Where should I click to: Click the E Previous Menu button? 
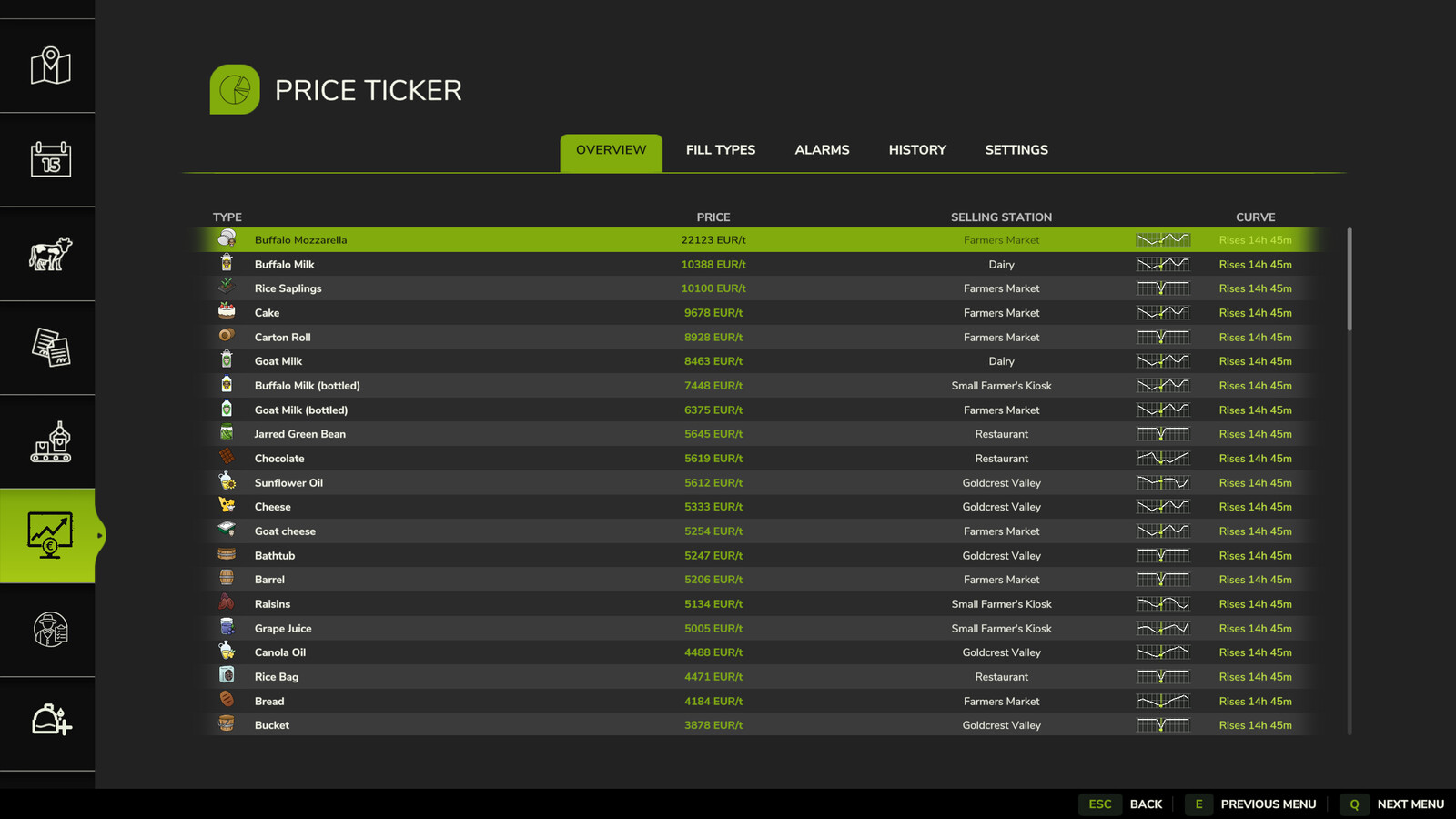coord(1251,804)
